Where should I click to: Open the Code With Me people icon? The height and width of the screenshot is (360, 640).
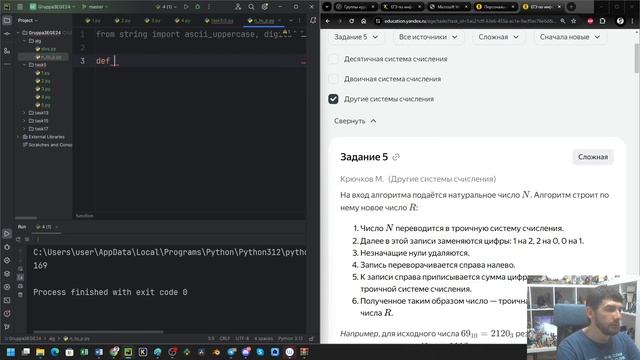(238, 7)
